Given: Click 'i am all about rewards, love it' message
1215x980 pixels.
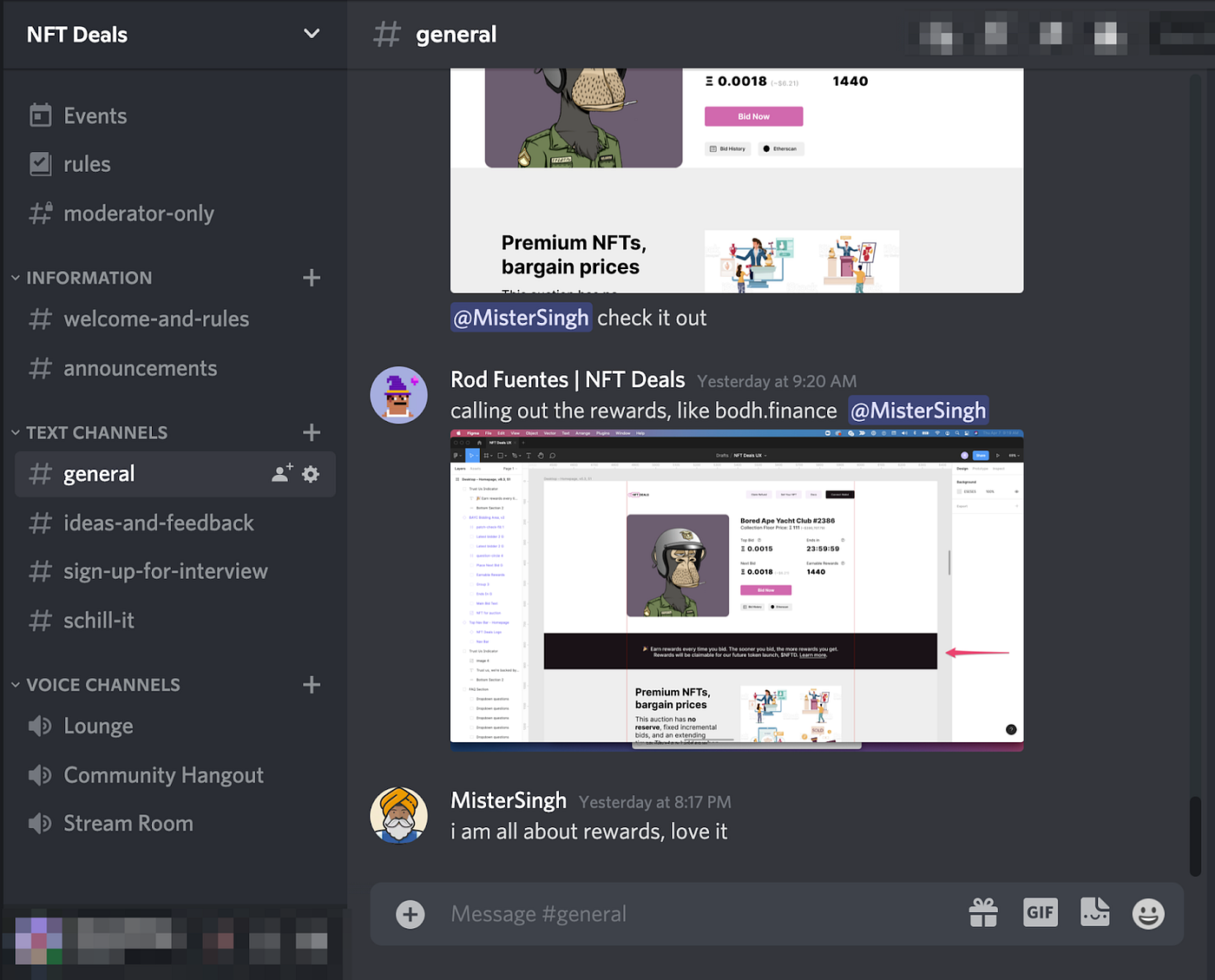Looking at the screenshot, I should pyautogui.click(x=589, y=832).
